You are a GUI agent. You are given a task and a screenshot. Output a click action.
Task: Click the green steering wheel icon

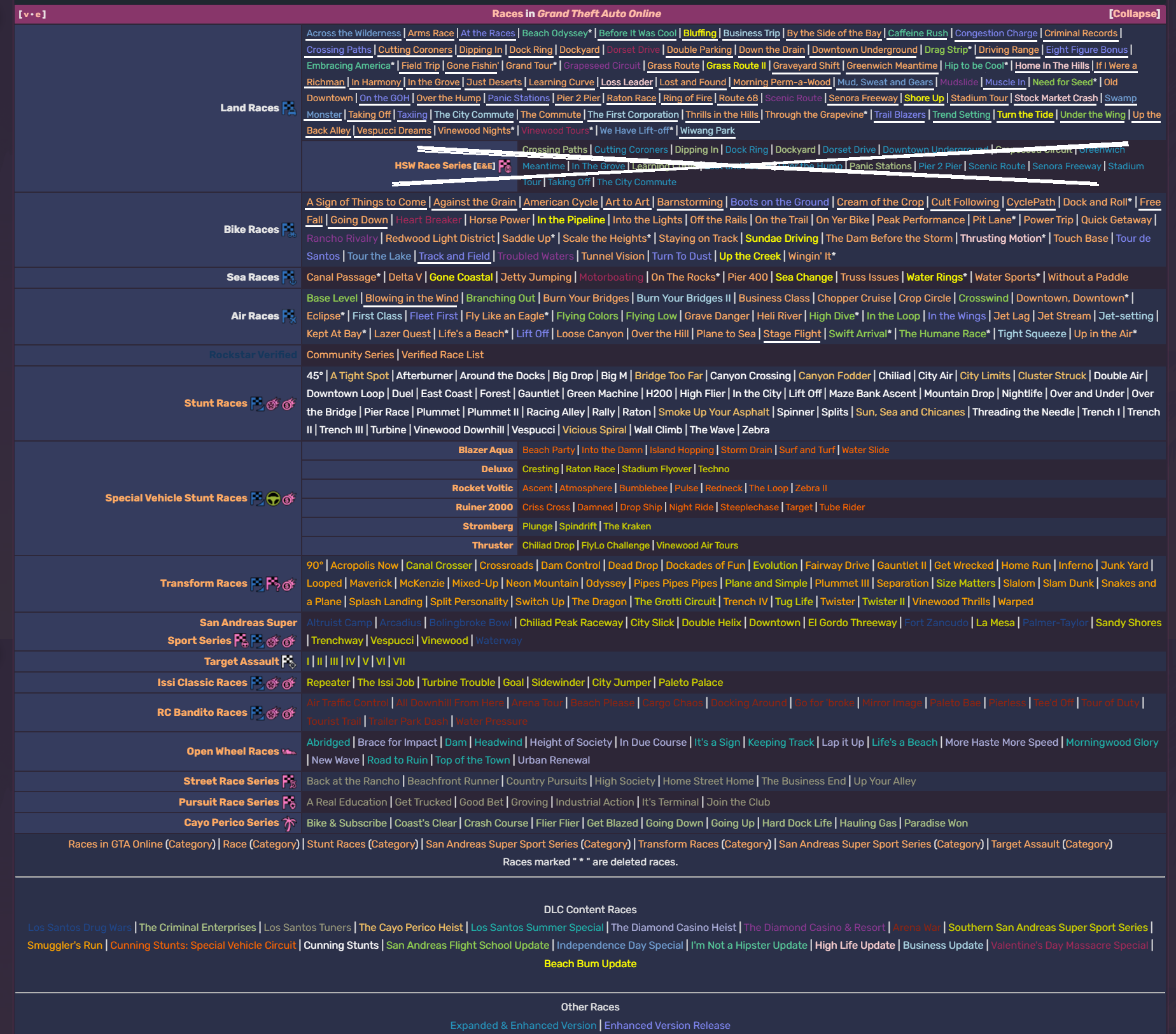click(273, 498)
